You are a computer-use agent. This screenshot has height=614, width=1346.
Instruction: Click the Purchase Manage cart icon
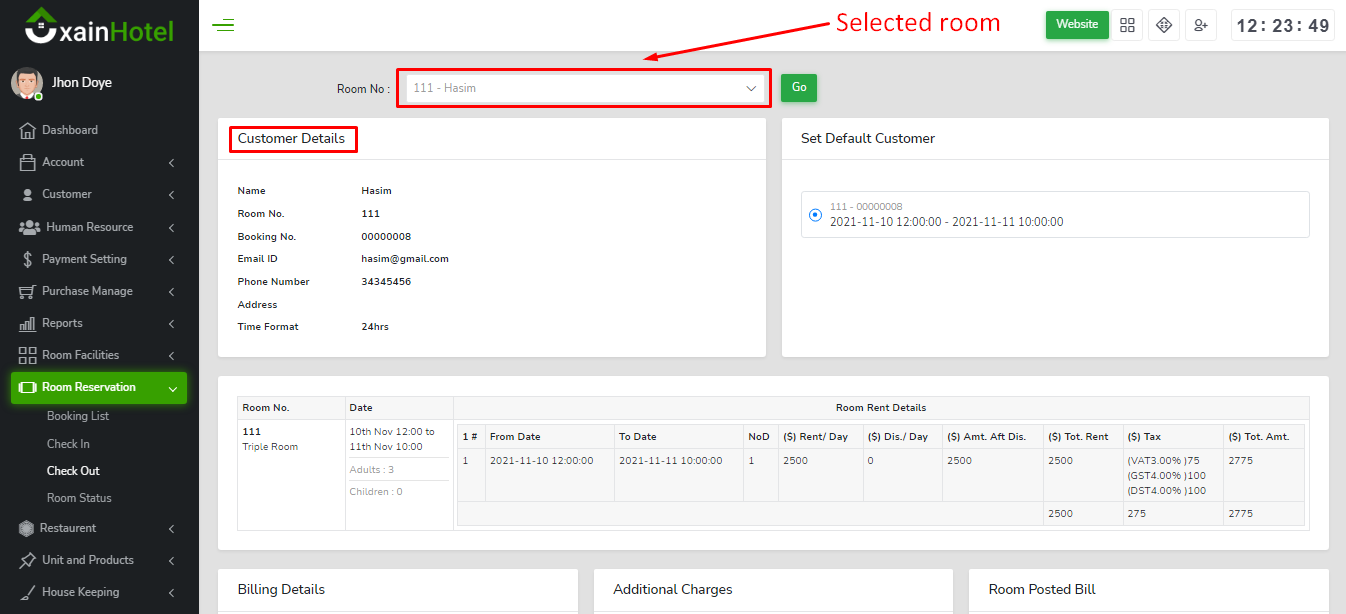(x=28, y=291)
